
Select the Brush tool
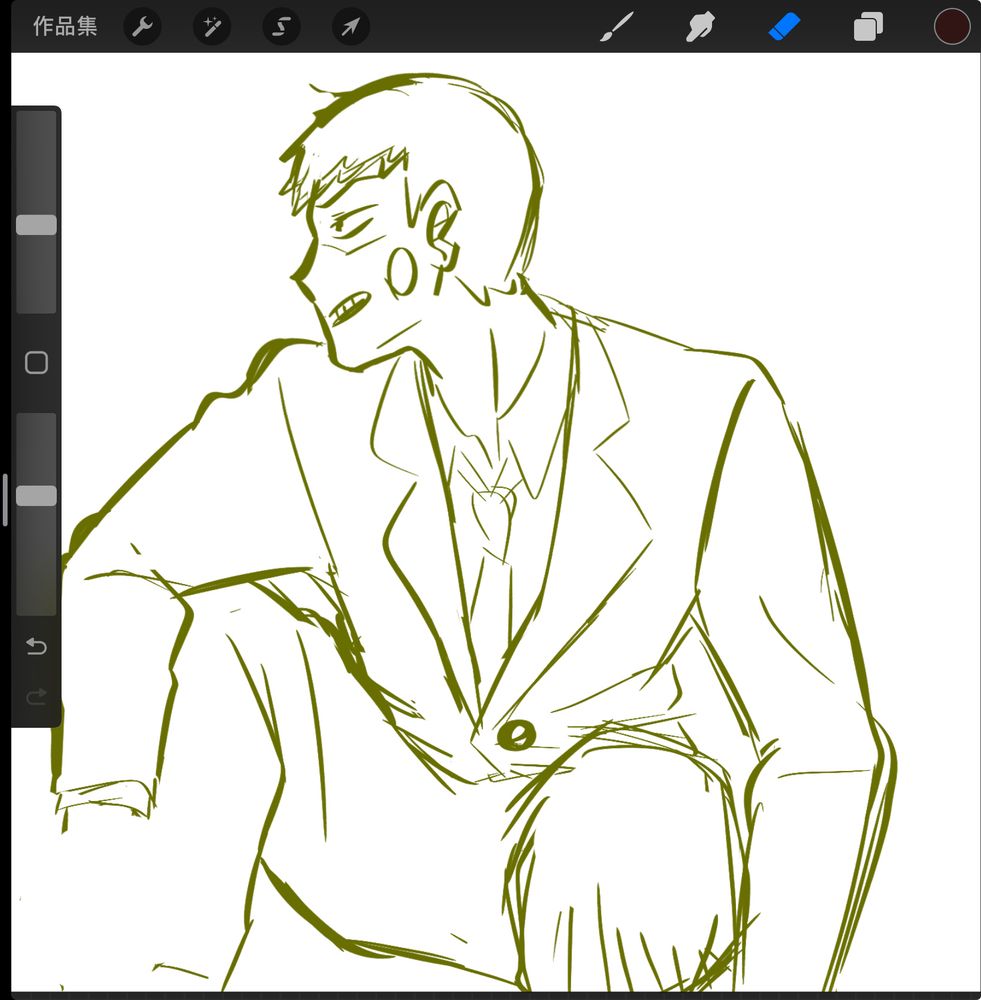[x=617, y=27]
